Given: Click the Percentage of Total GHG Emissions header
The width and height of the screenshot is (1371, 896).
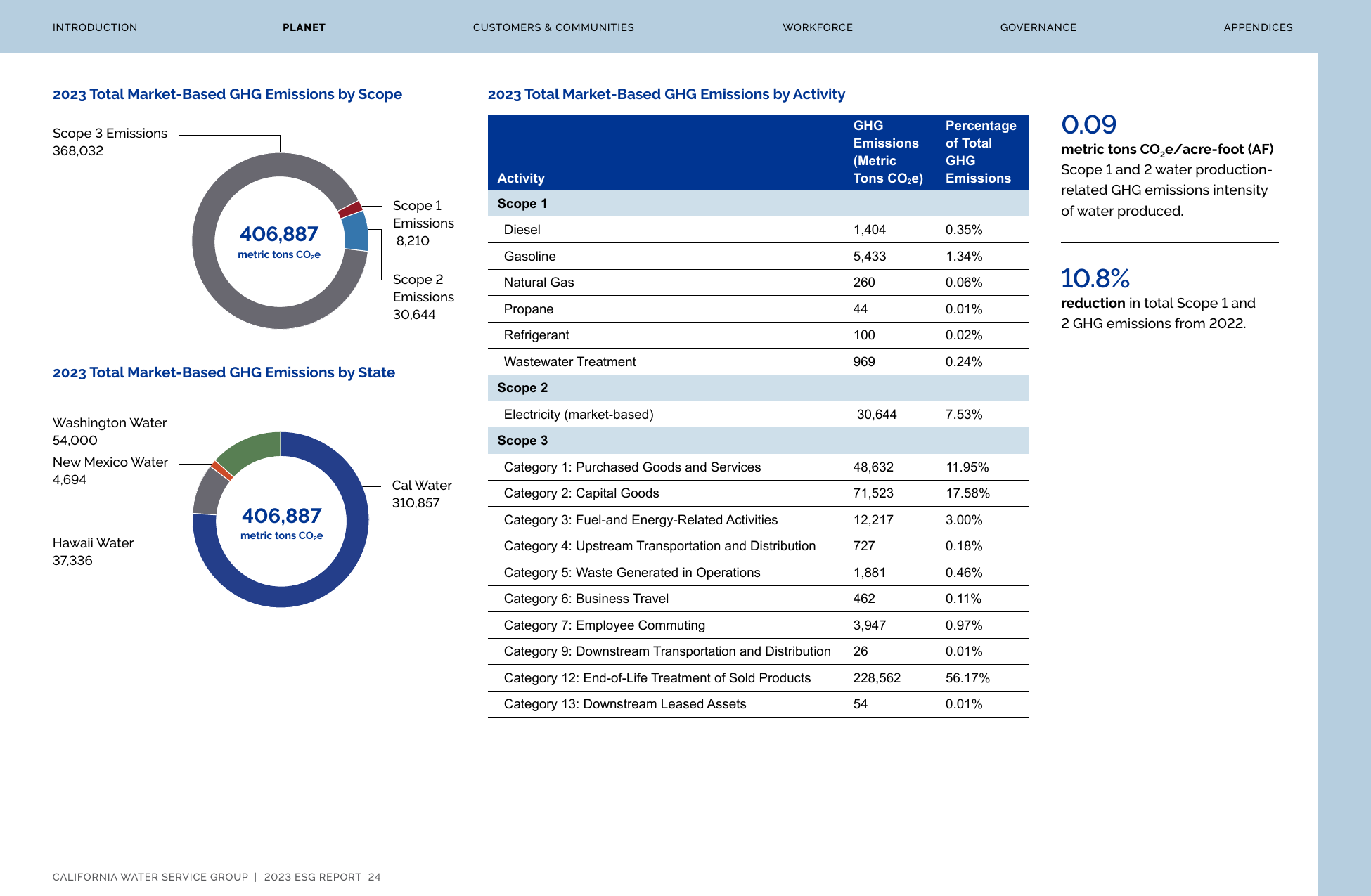Looking at the screenshot, I should coord(981,152).
